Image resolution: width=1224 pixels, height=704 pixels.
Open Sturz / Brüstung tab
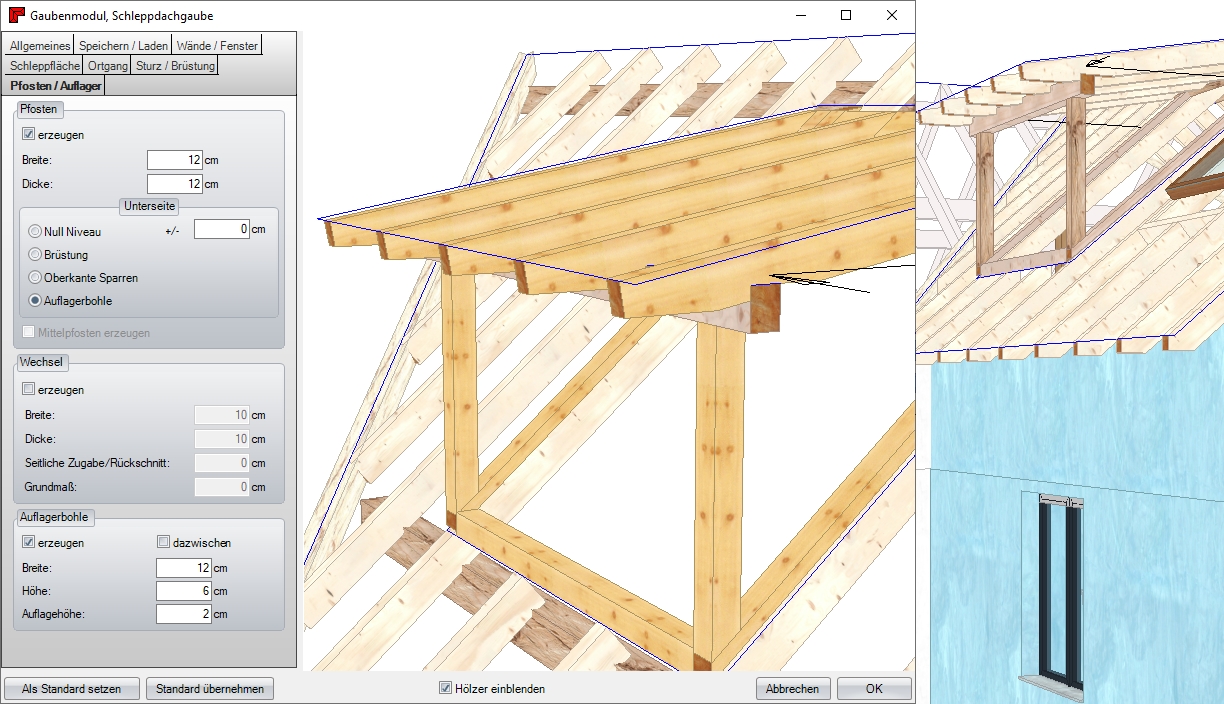tap(175, 66)
